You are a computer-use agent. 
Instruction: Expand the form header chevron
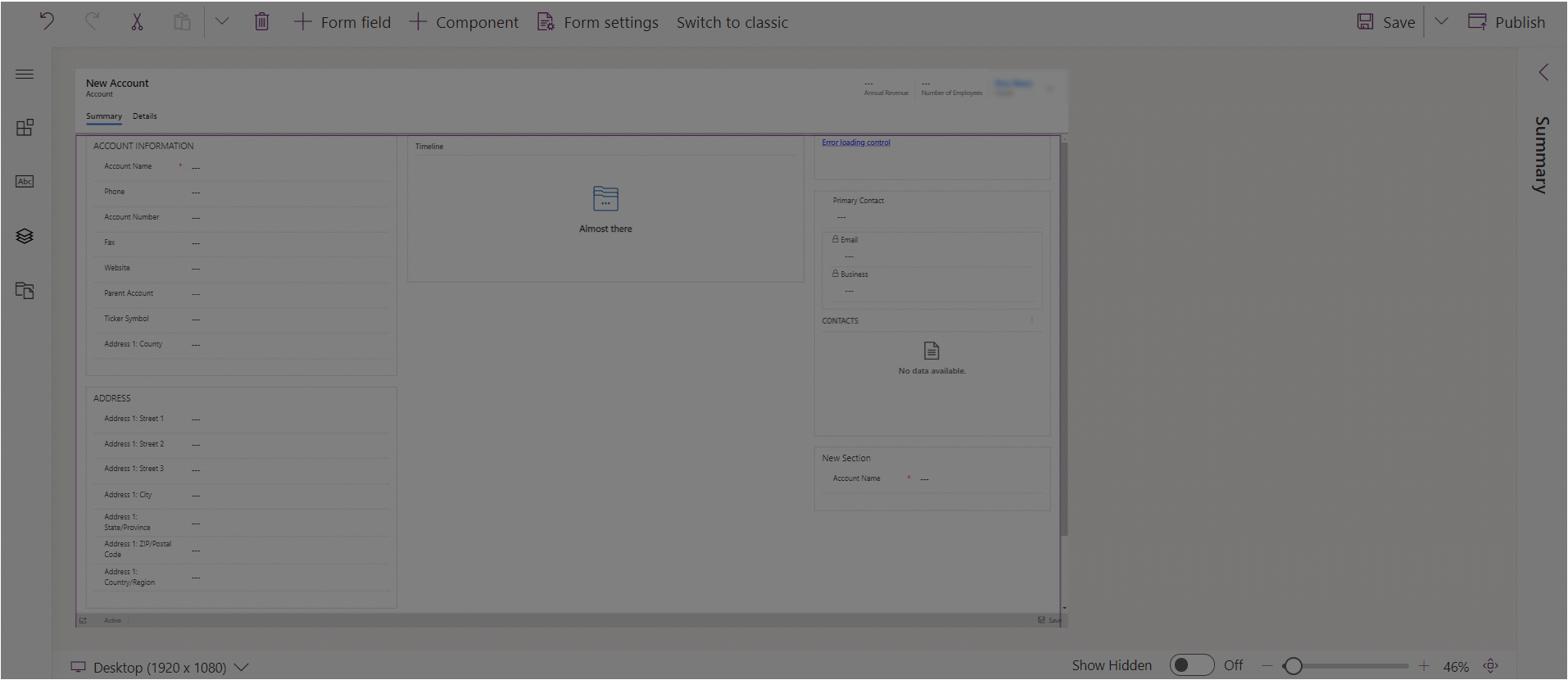point(1050,88)
